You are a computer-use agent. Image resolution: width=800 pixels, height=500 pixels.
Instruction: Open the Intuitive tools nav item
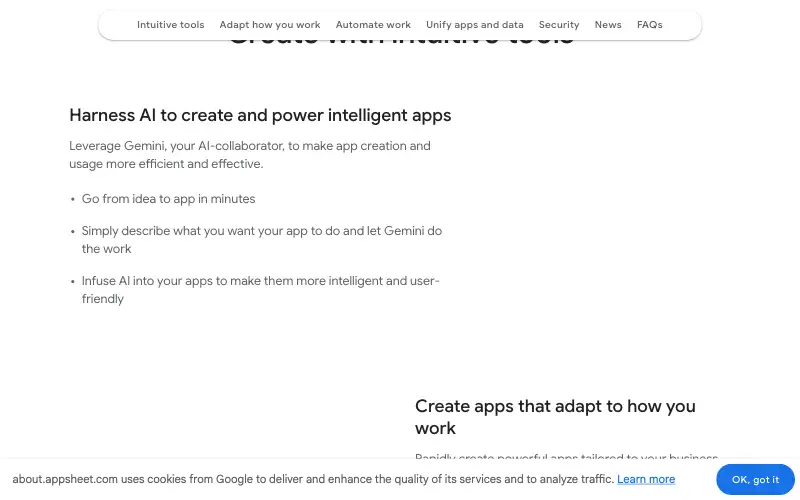[170, 24]
